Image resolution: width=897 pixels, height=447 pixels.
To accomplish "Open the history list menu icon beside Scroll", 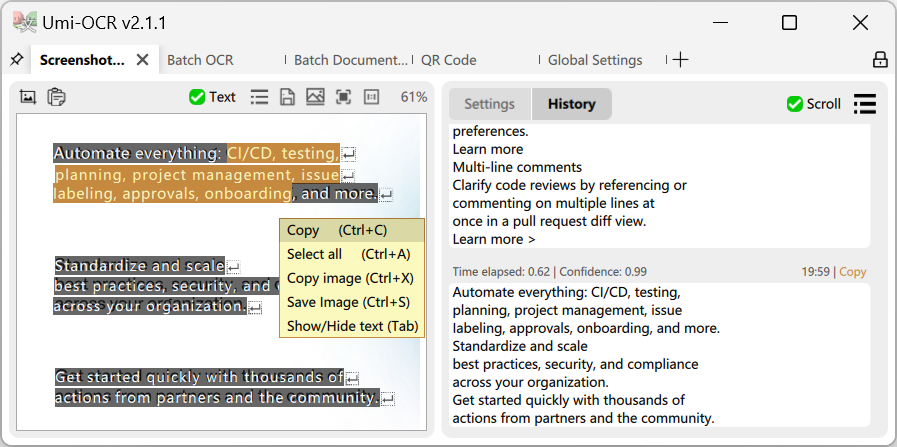I will 864,104.
